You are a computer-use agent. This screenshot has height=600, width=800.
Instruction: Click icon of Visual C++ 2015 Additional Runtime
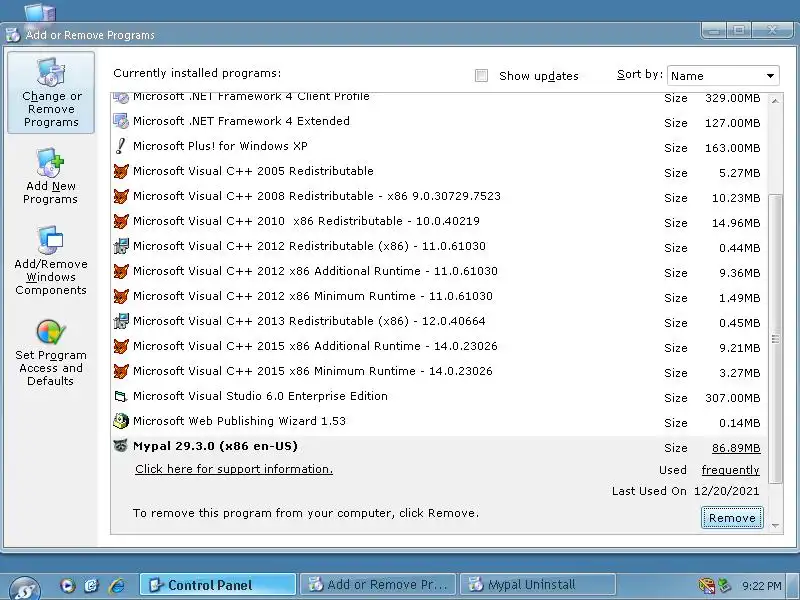click(121, 346)
